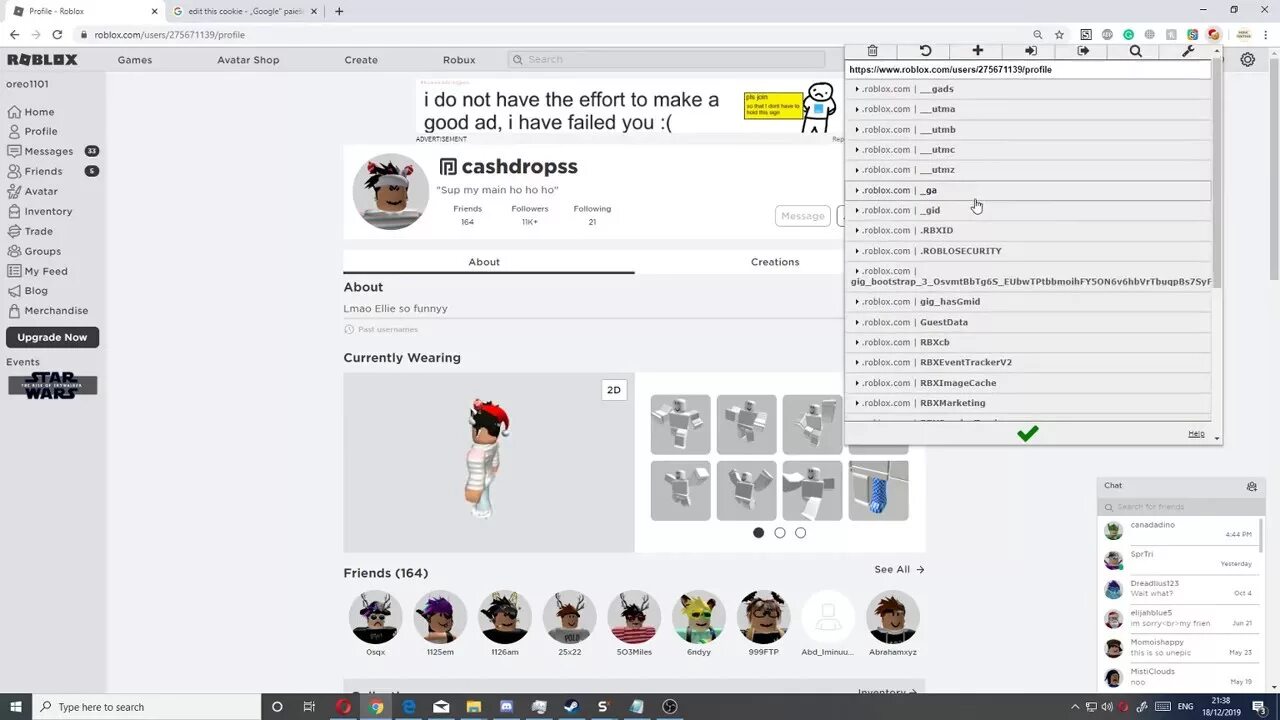
Task: Select the second carousel page dot
Action: (779, 533)
